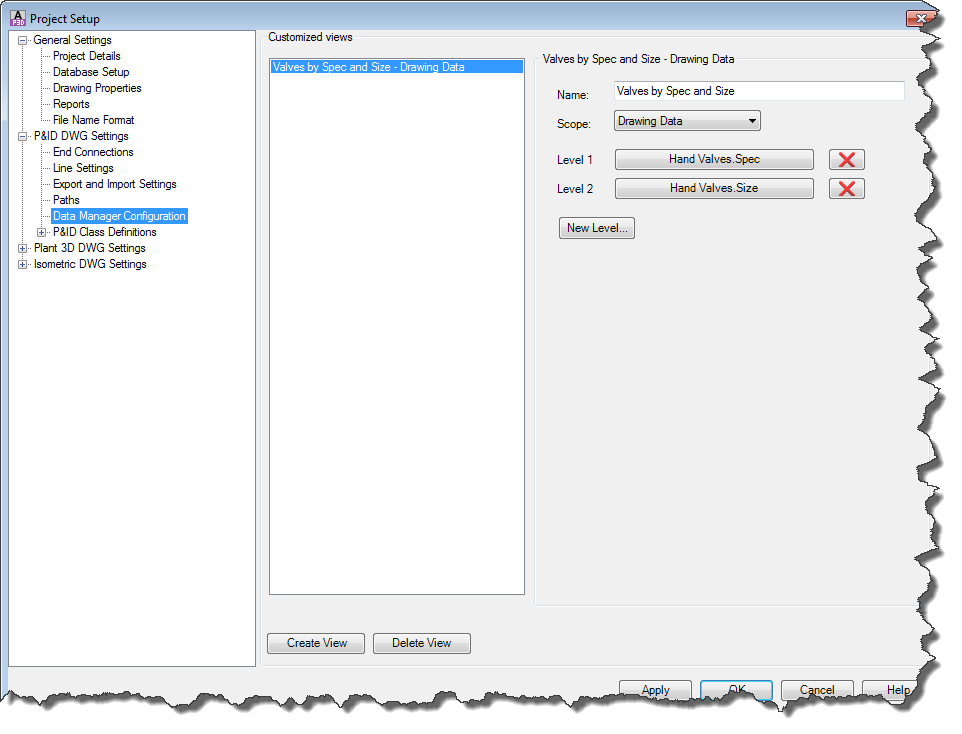Apply the project settings
The height and width of the screenshot is (734, 962).
[655, 690]
